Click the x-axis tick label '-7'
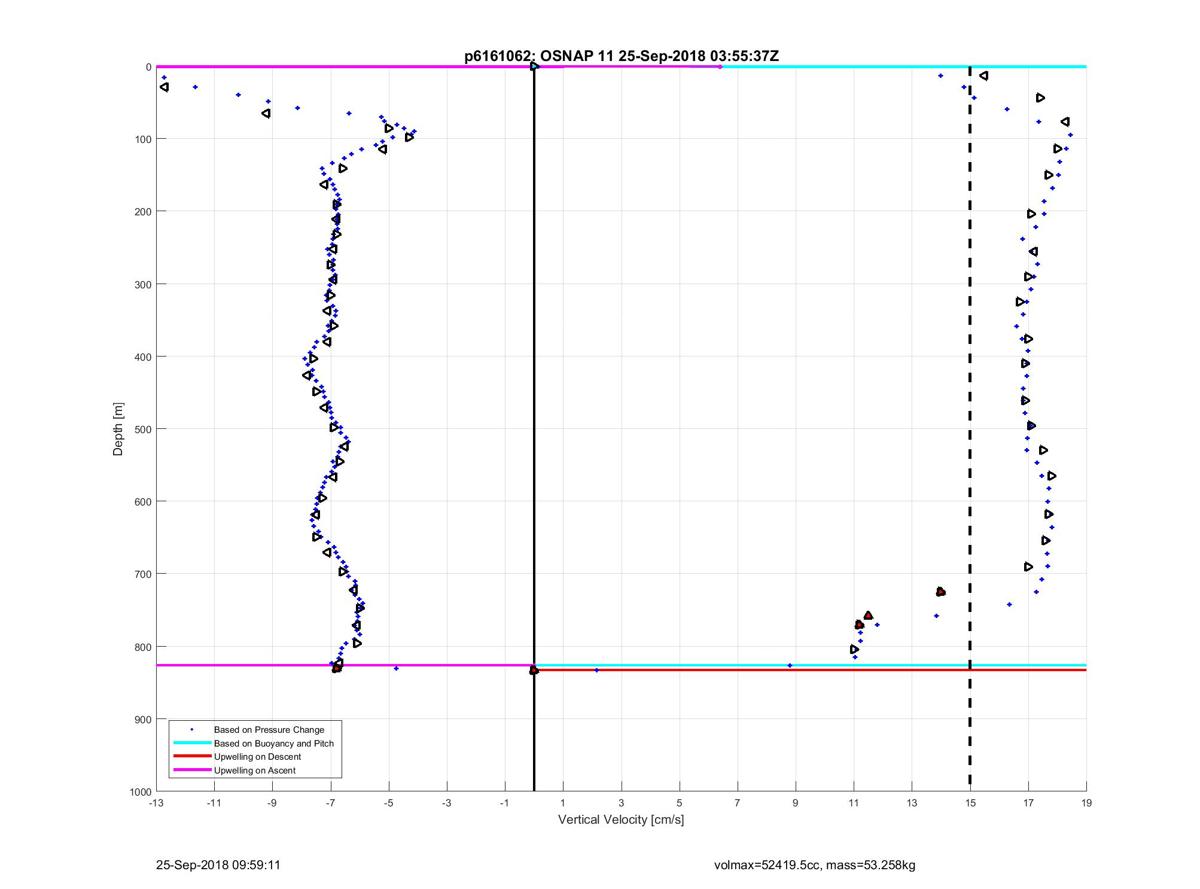Screen dimensions: 1200x889 pyautogui.click(x=330, y=803)
